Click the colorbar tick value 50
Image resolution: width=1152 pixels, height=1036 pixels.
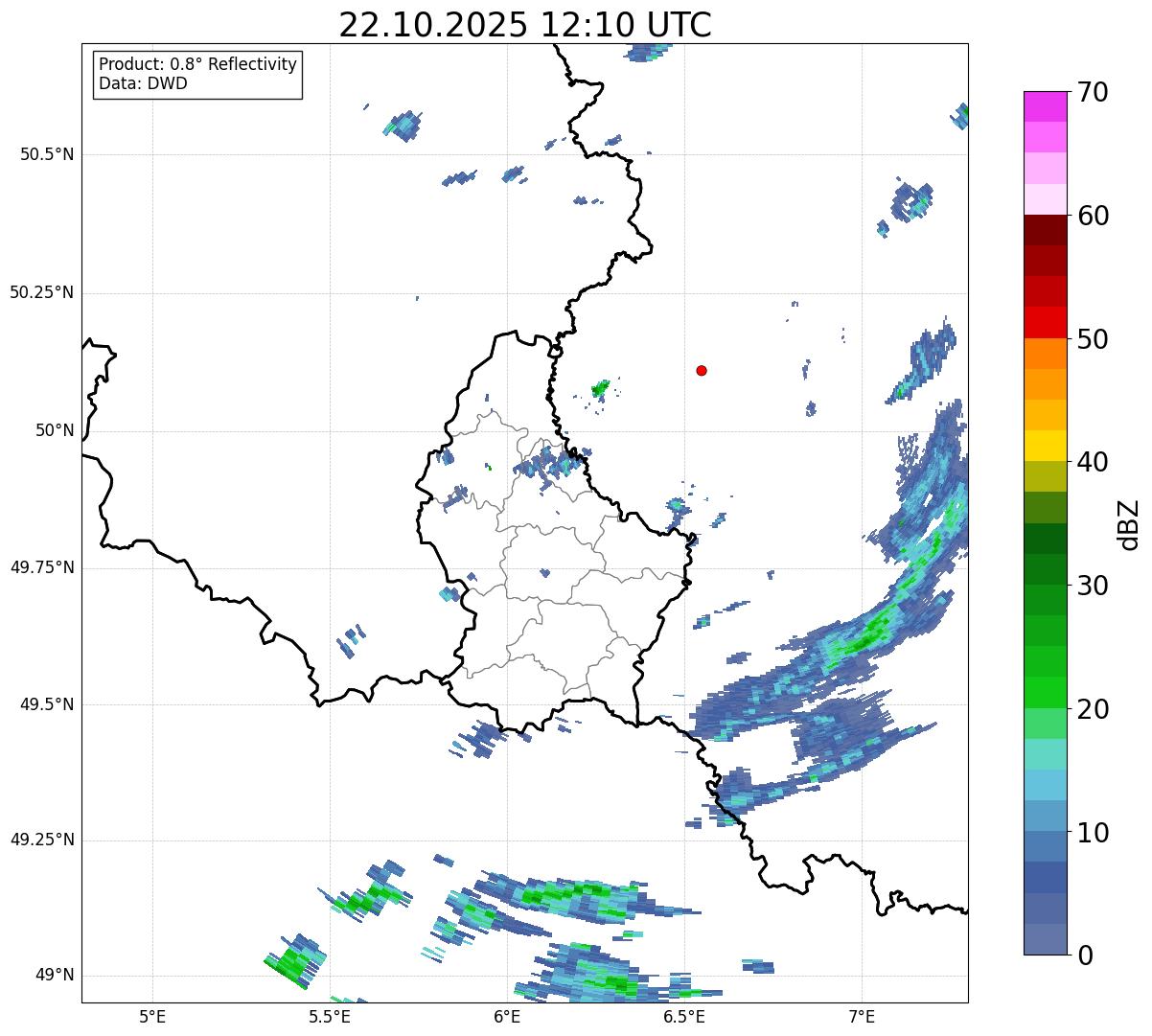[x=1094, y=339]
